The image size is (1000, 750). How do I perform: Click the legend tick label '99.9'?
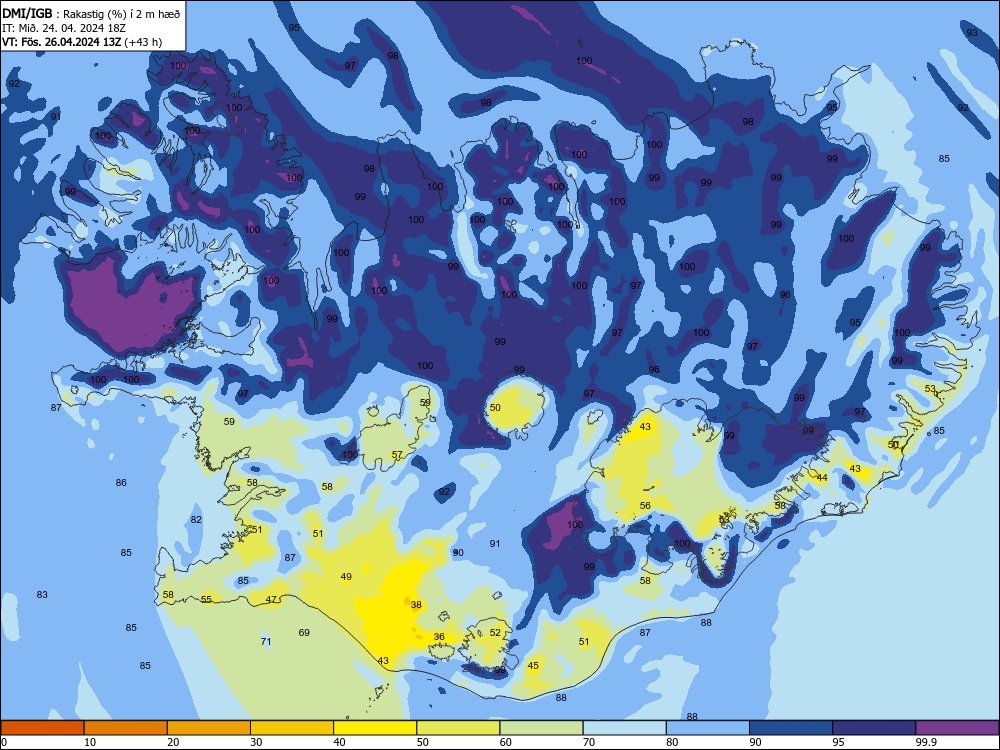(925, 742)
